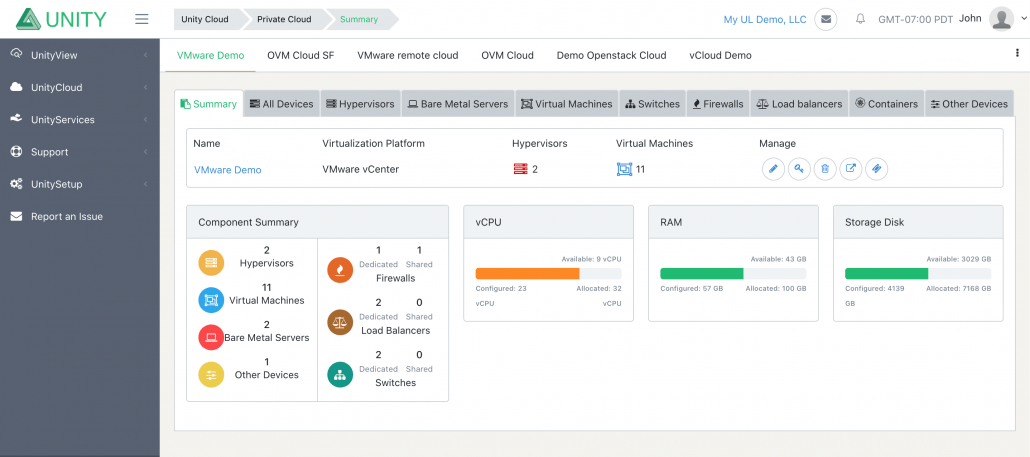Screen dimensions: 1030x457
Task: Open the three-dot options menu
Action: [1017, 54]
